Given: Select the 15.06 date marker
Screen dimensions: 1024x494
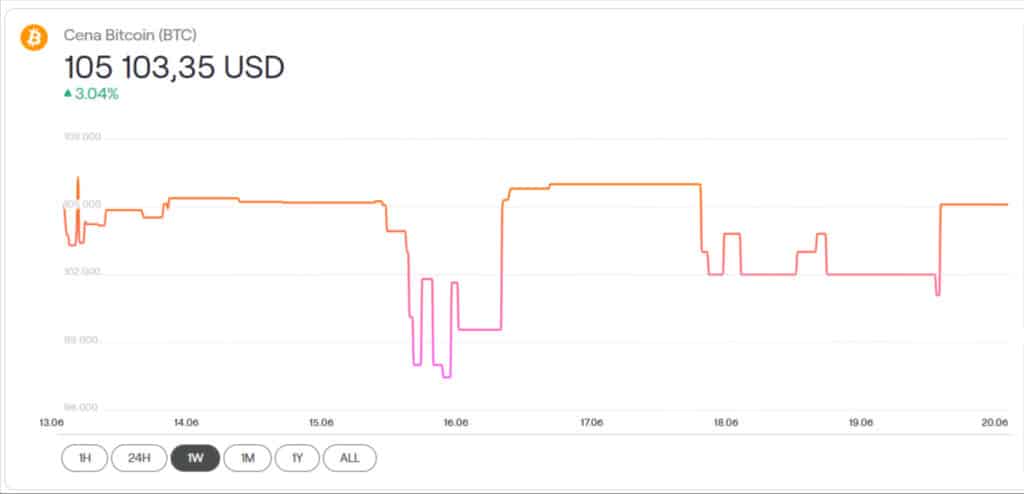Looking at the screenshot, I should [320, 423].
